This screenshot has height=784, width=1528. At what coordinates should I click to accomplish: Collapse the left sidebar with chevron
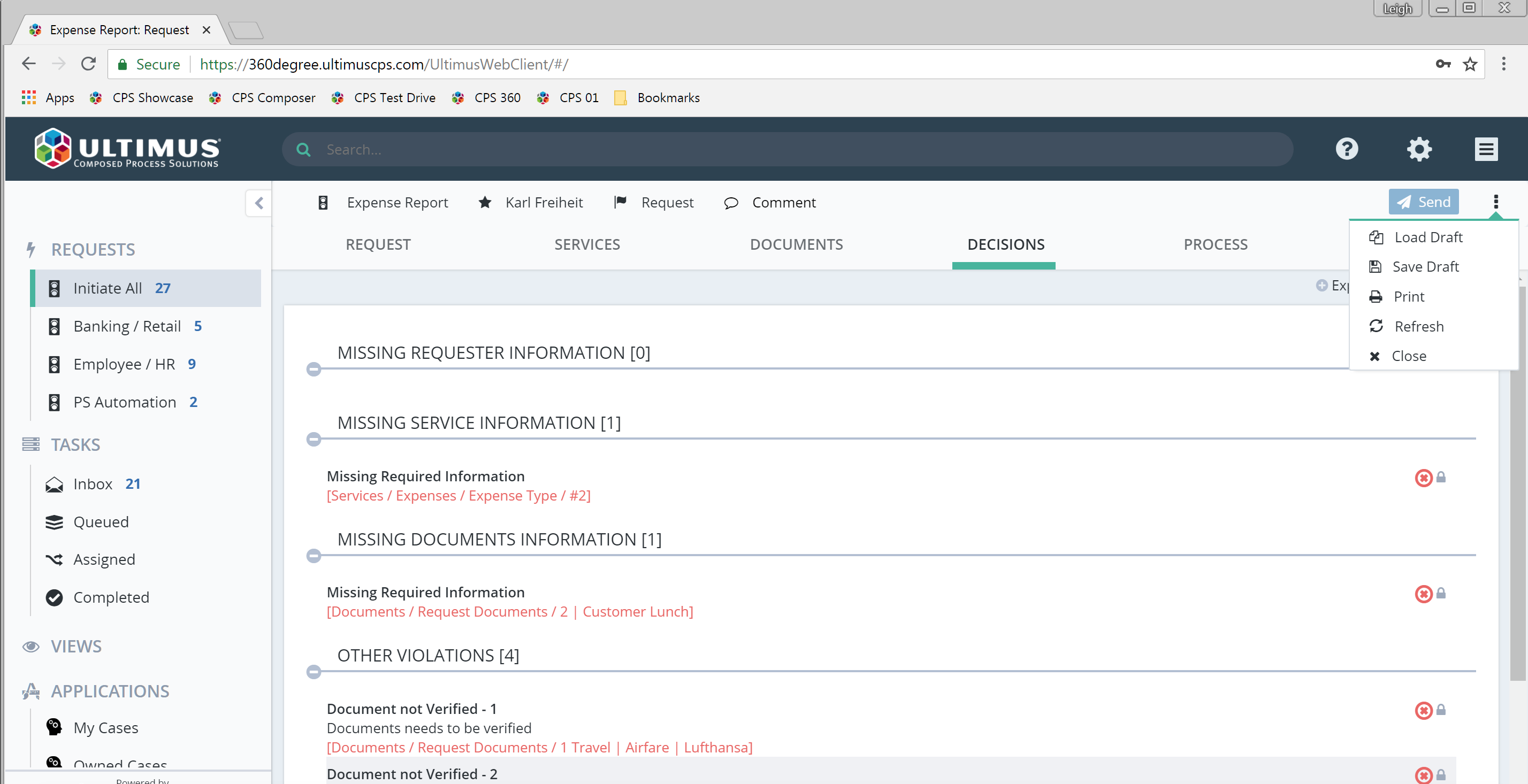pos(258,203)
